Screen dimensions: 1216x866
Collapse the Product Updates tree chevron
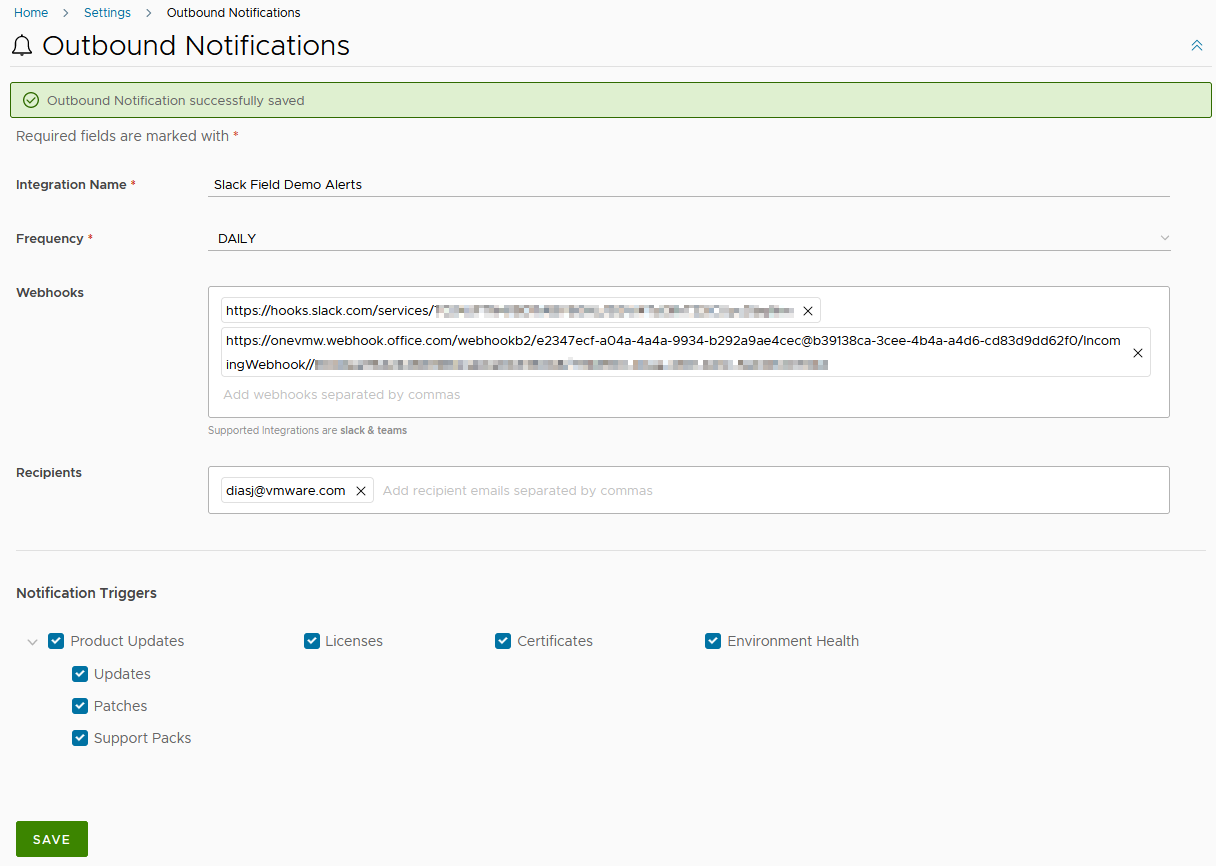pyautogui.click(x=32, y=642)
